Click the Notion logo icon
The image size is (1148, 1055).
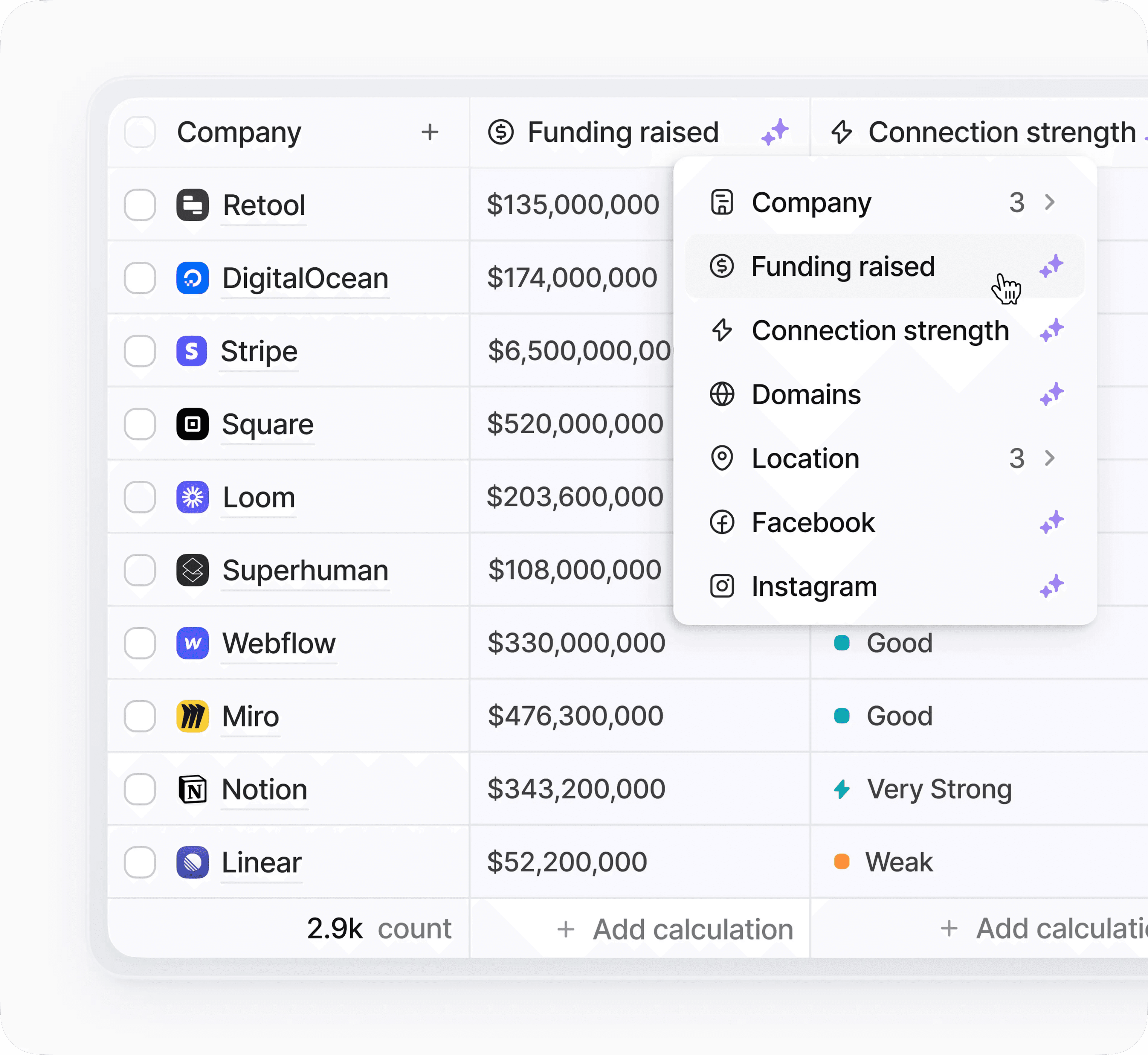tap(193, 789)
